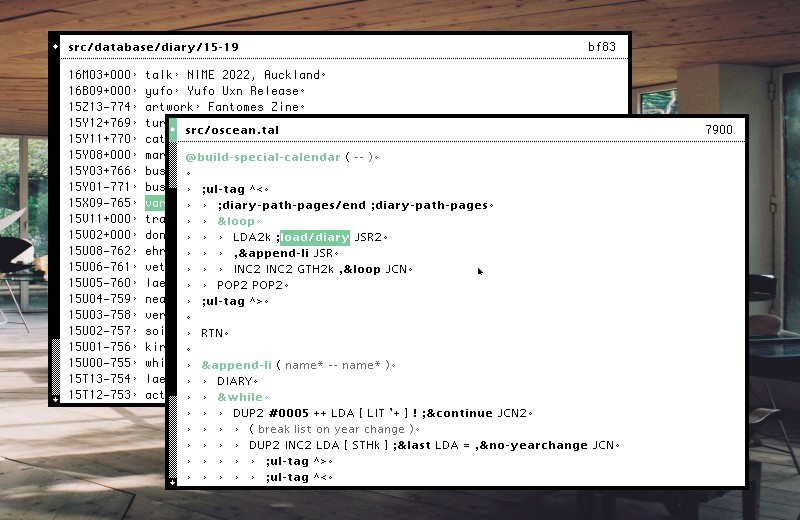Click the &while label
Viewport: 800px width, 520px height.
point(240,397)
